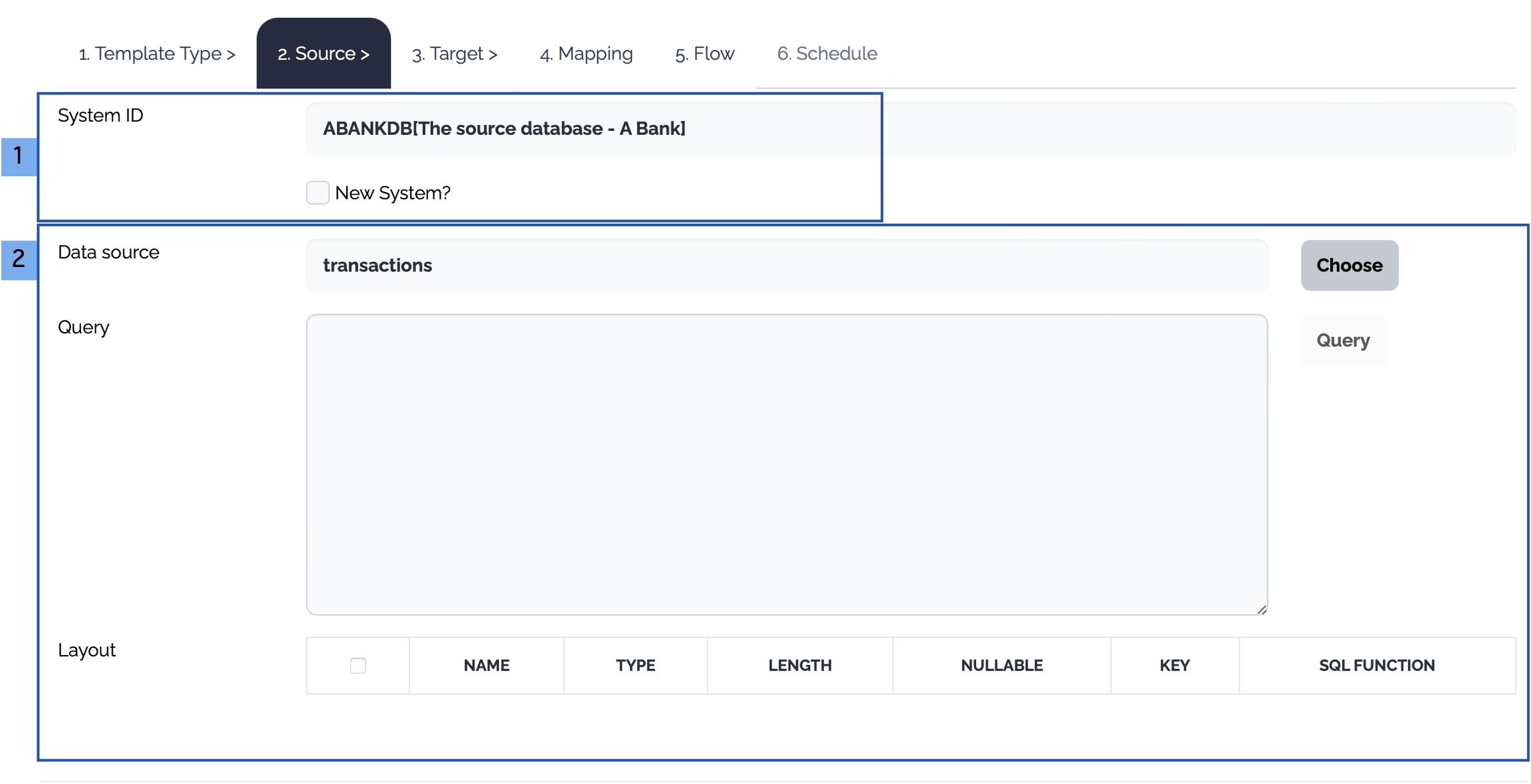Click the LENGTH column header
Screen dimensions: 1531x784
(x=800, y=666)
